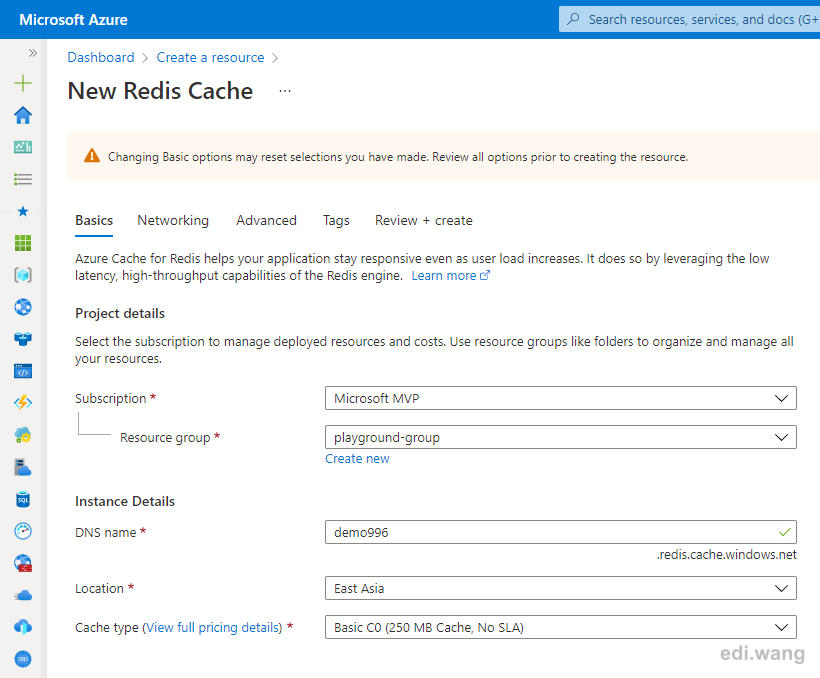Screen dimensions: 820x678
Task: Open the server with cloud sidebar icon
Action: 23,467
